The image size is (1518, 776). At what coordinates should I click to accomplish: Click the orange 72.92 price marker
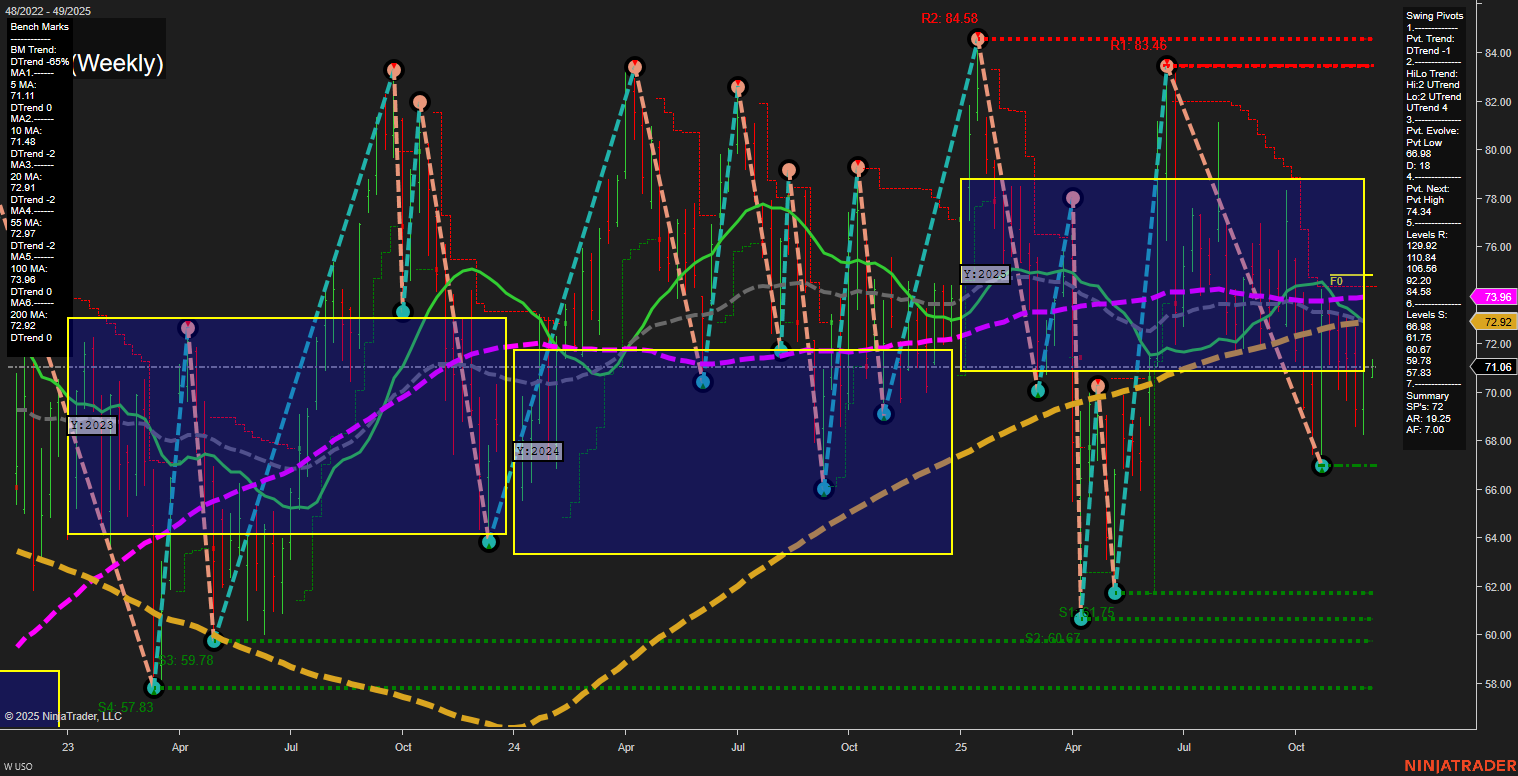1494,322
